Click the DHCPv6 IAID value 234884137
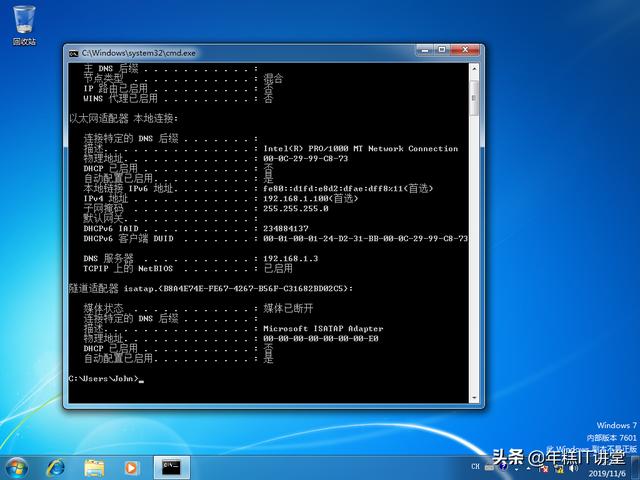Viewport: 640px width, 480px height. pos(286,229)
